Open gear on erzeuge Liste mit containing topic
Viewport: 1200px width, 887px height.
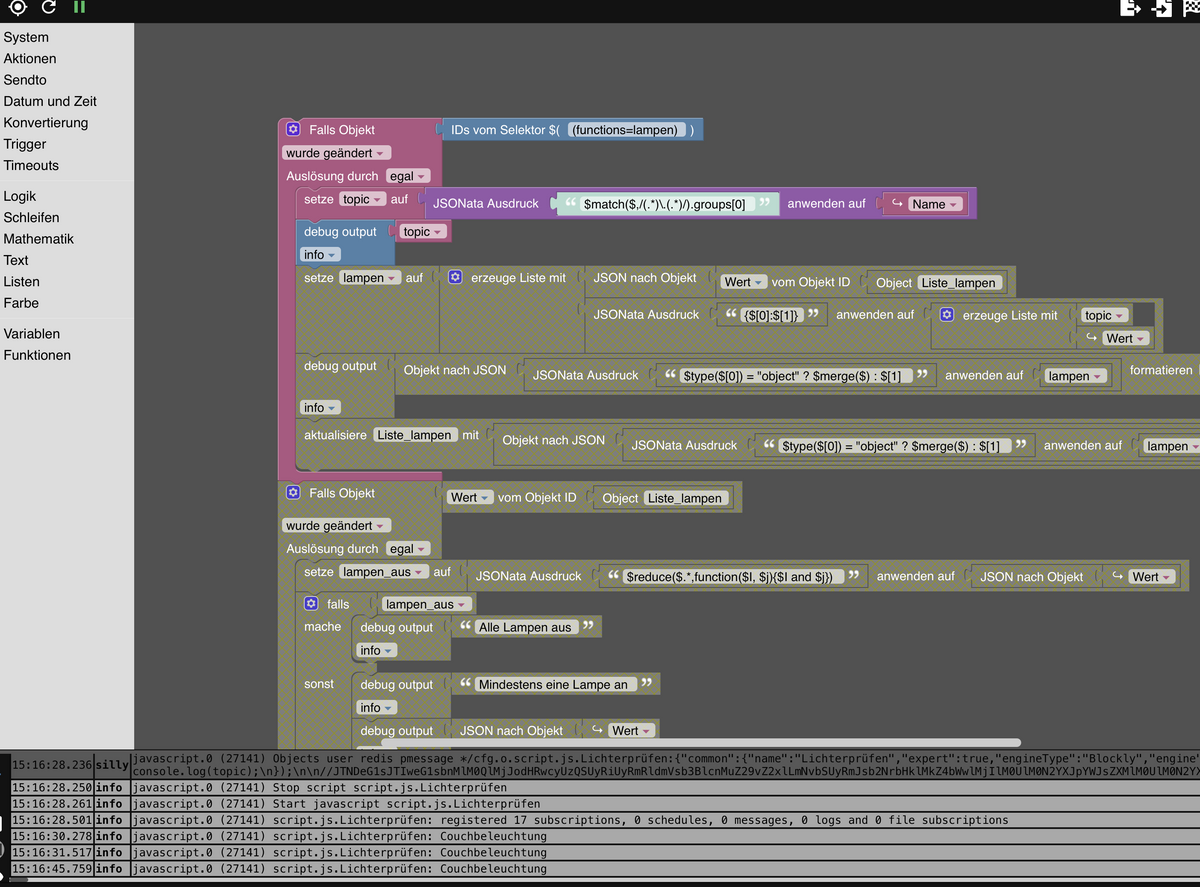(947, 315)
